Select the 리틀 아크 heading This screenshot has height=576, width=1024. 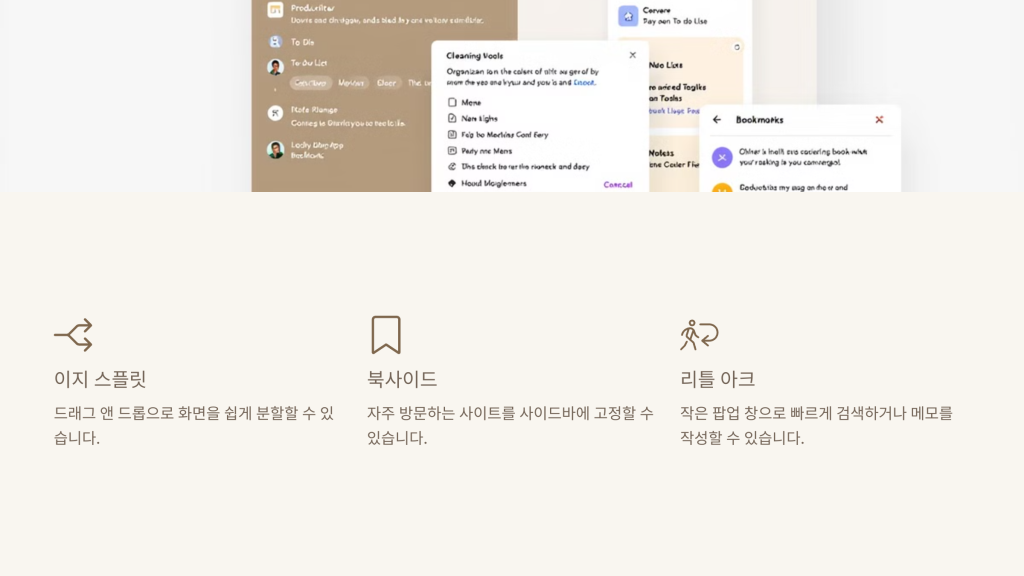point(717,379)
